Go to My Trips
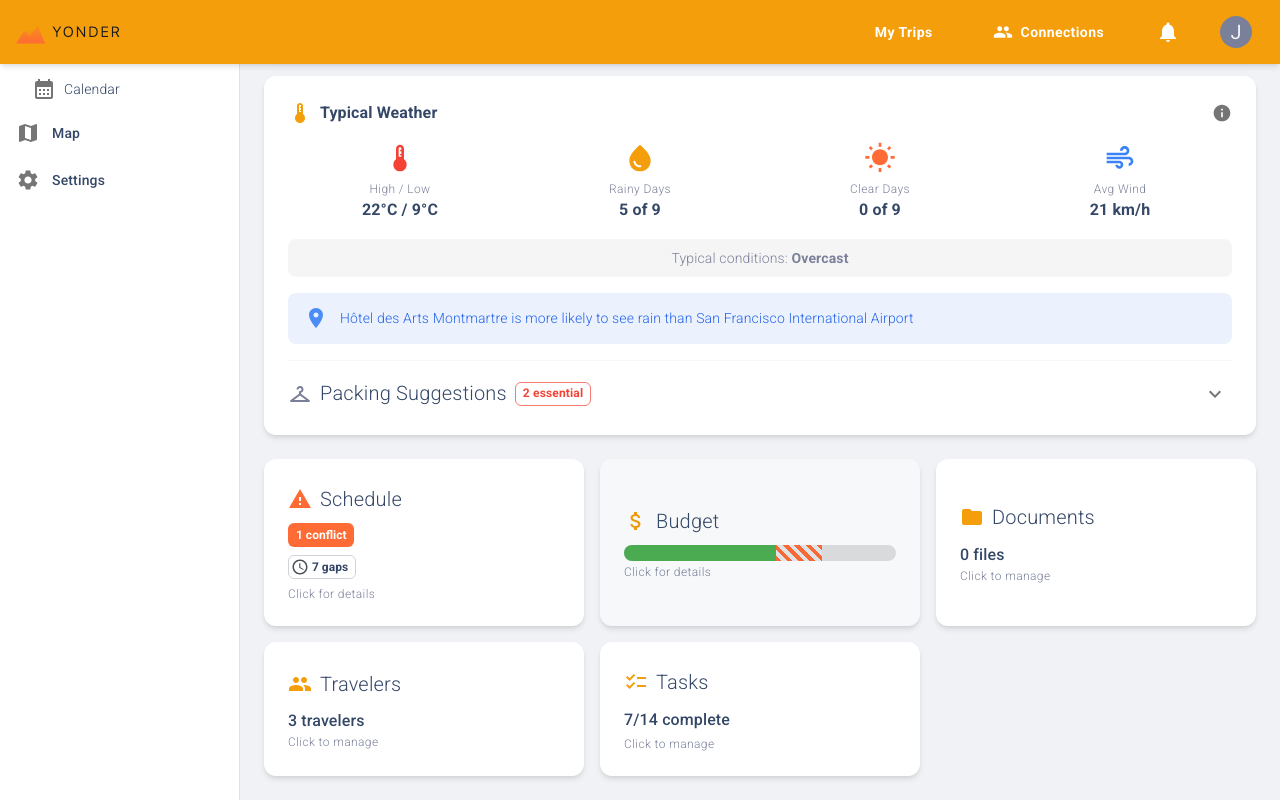The image size is (1280, 800). (903, 32)
